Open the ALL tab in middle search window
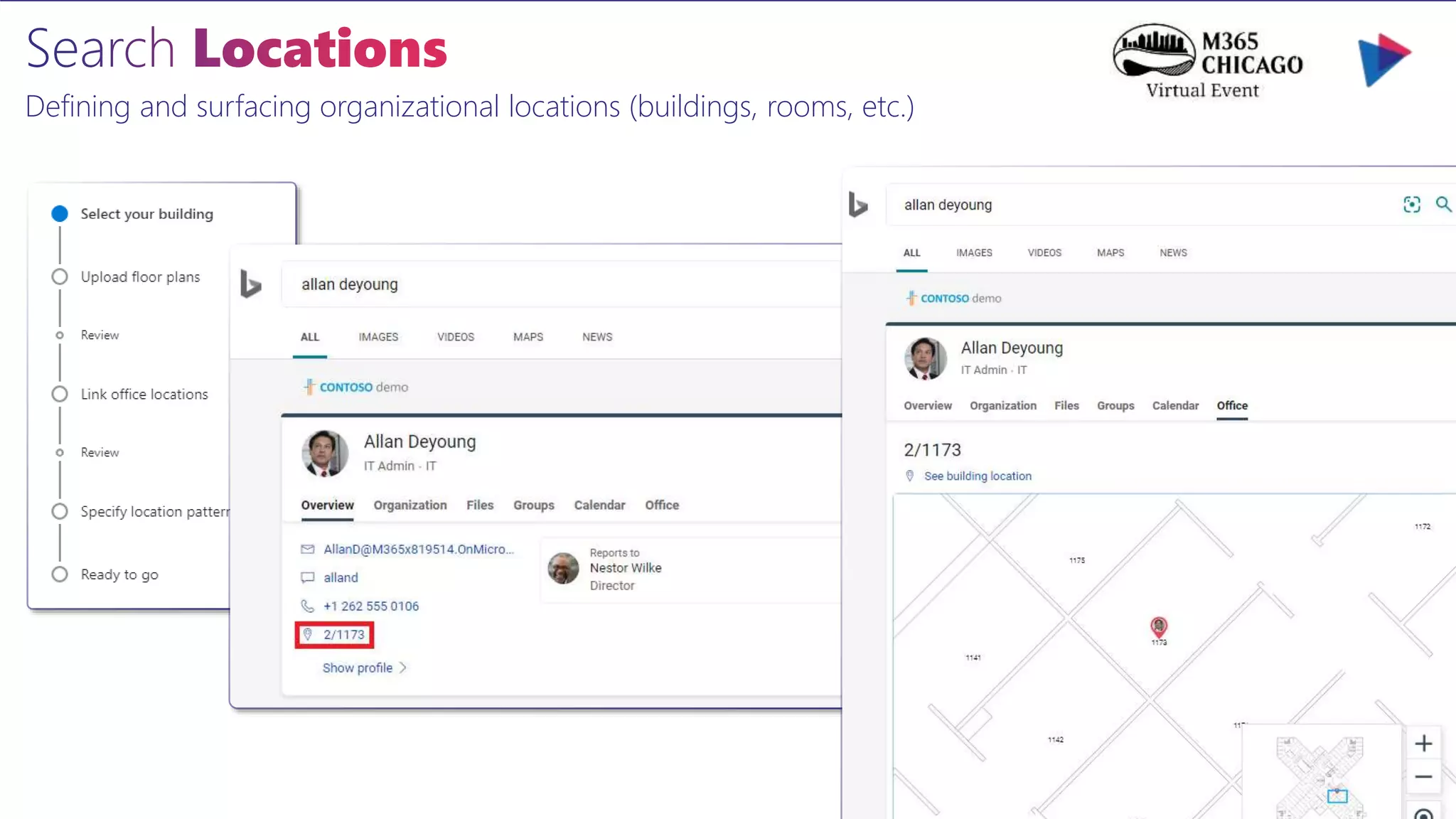Image resolution: width=1456 pixels, height=819 pixels. pyautogui.click(x=310, y=337)
